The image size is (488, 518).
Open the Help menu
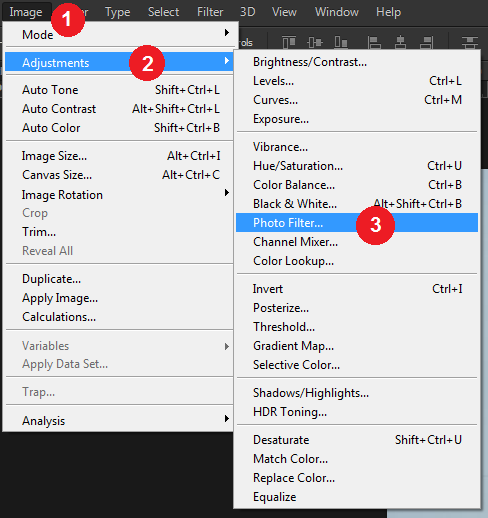(388, 12)
